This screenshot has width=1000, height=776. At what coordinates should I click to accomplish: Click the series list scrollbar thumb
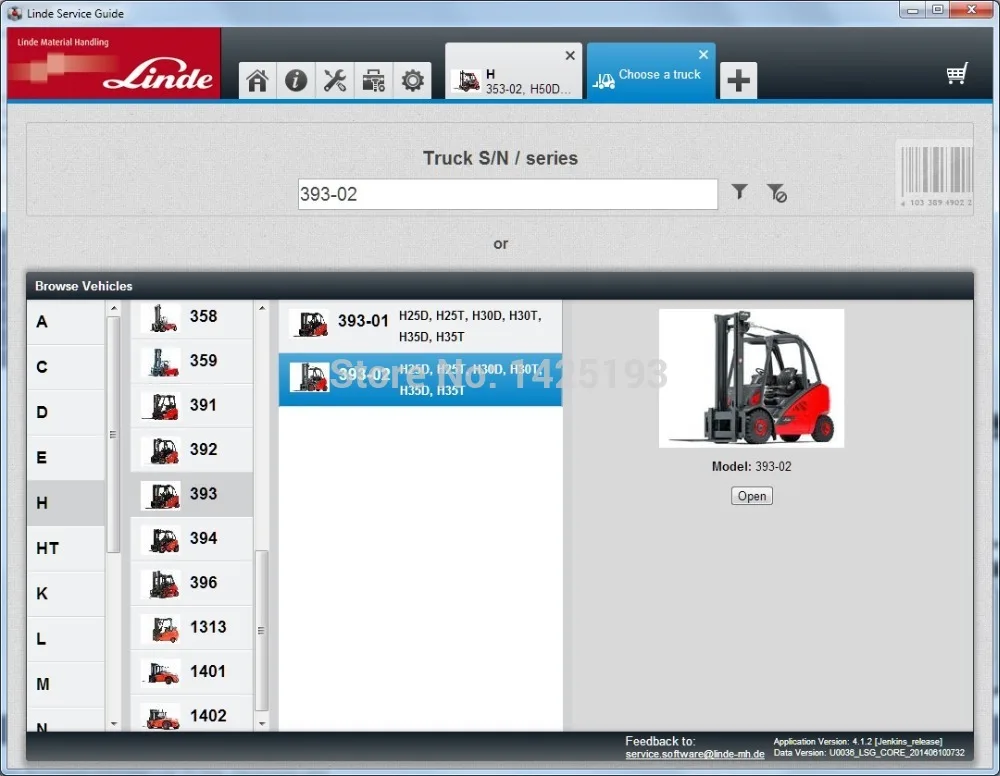261,630
